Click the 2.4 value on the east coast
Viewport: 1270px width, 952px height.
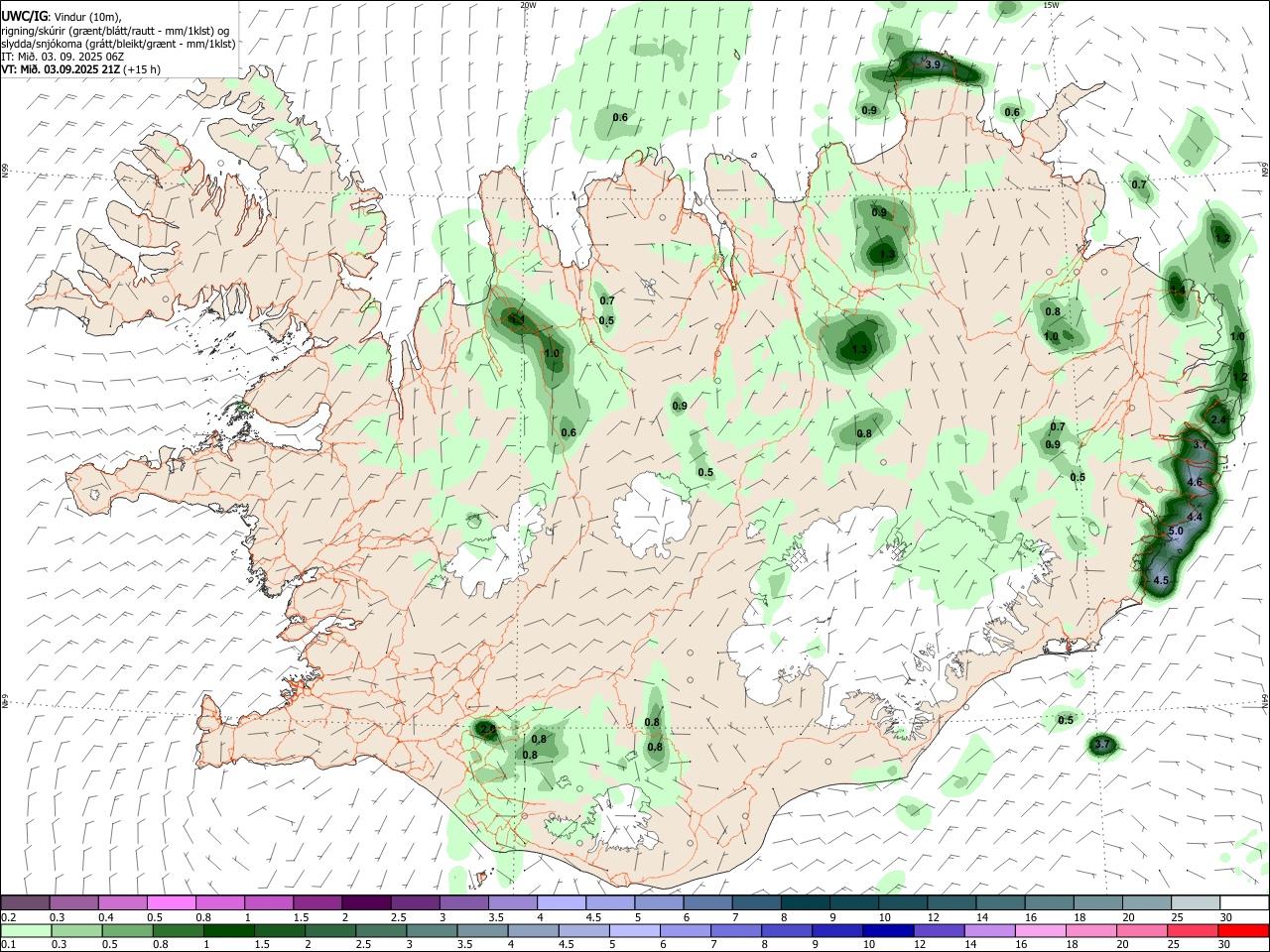pos(1219,420)
